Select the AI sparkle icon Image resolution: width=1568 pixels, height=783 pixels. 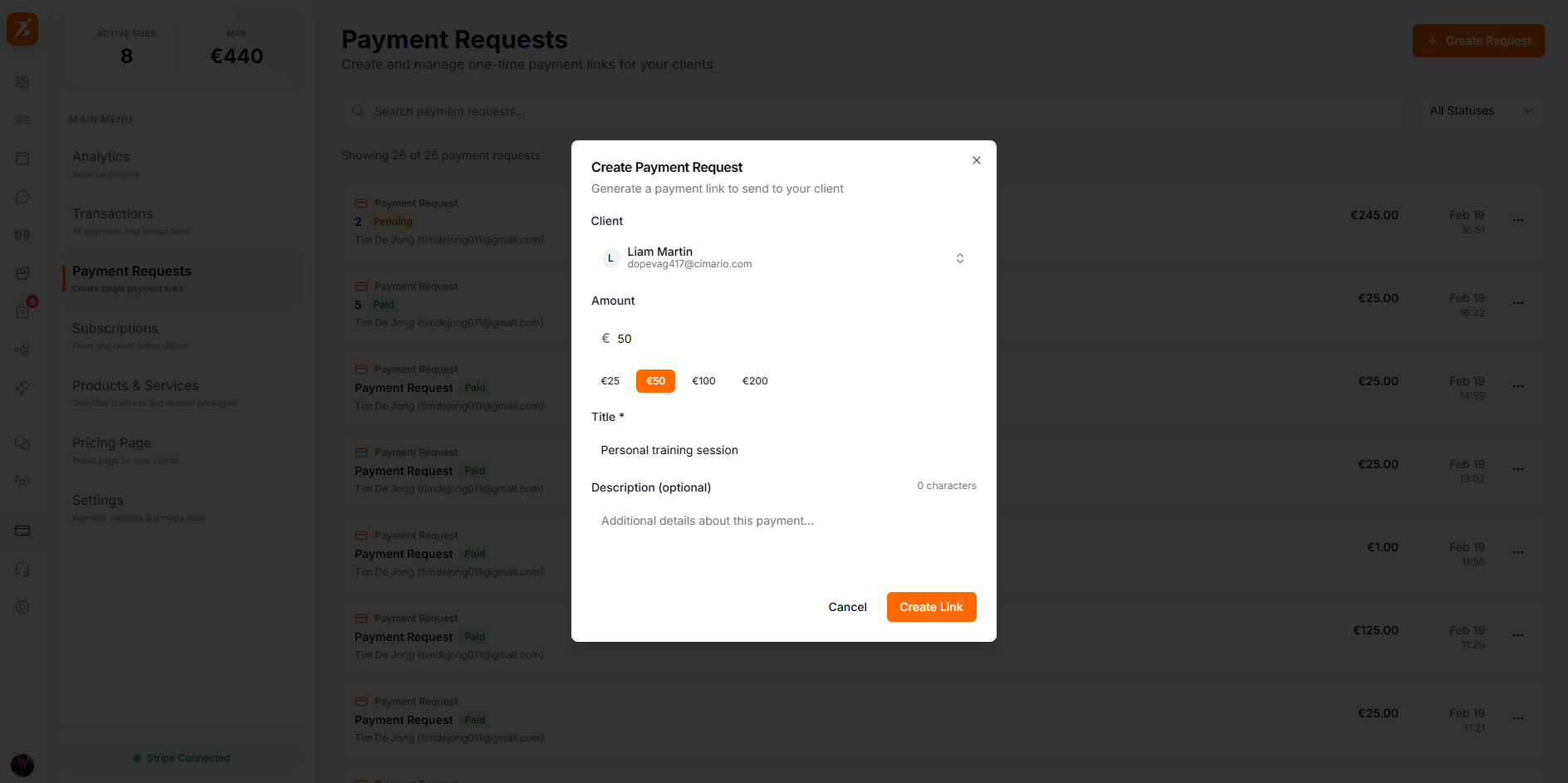tap(22, 388)
